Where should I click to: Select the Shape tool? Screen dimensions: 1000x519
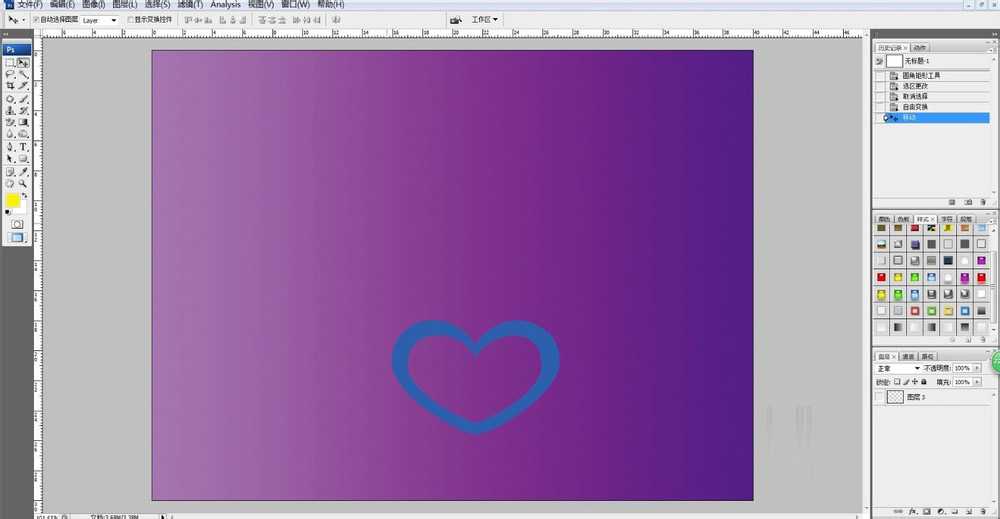(23, 159)
